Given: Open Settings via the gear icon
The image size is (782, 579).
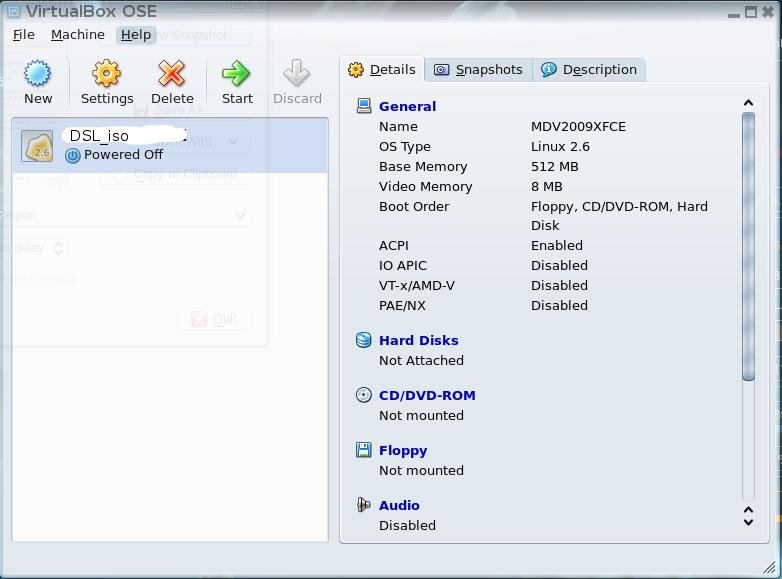Looking at the screenshot, I should coord(106,73).
